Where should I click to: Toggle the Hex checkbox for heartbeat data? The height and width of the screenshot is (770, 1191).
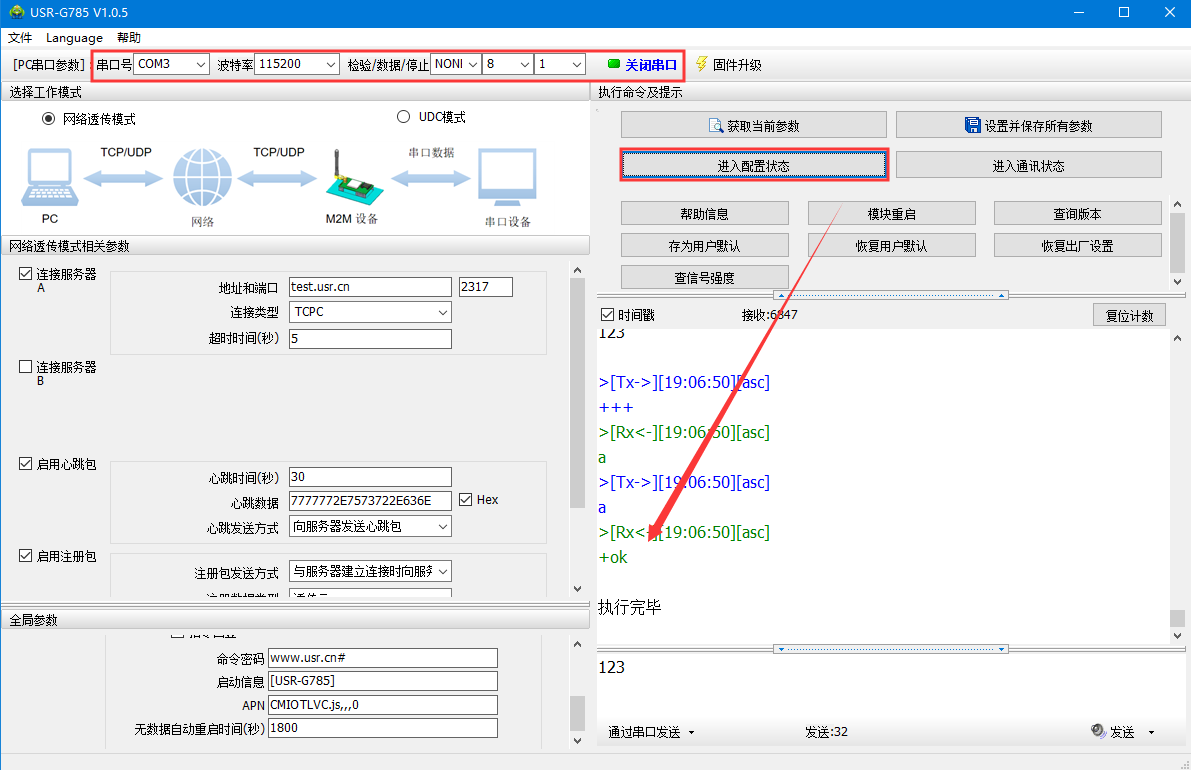(x=466, y=500)
